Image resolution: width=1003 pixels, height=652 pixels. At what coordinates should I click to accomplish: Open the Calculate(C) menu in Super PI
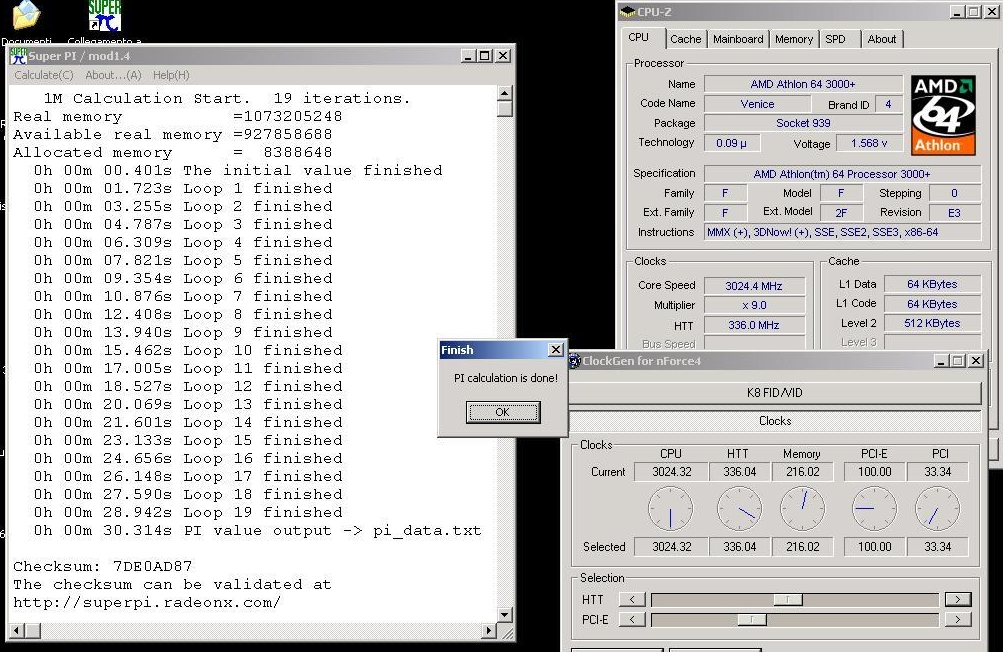43,75
